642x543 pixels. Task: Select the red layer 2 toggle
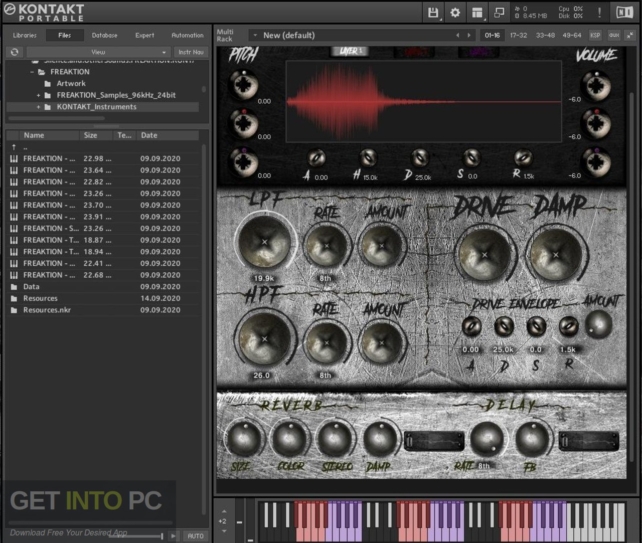pos(414,52)
